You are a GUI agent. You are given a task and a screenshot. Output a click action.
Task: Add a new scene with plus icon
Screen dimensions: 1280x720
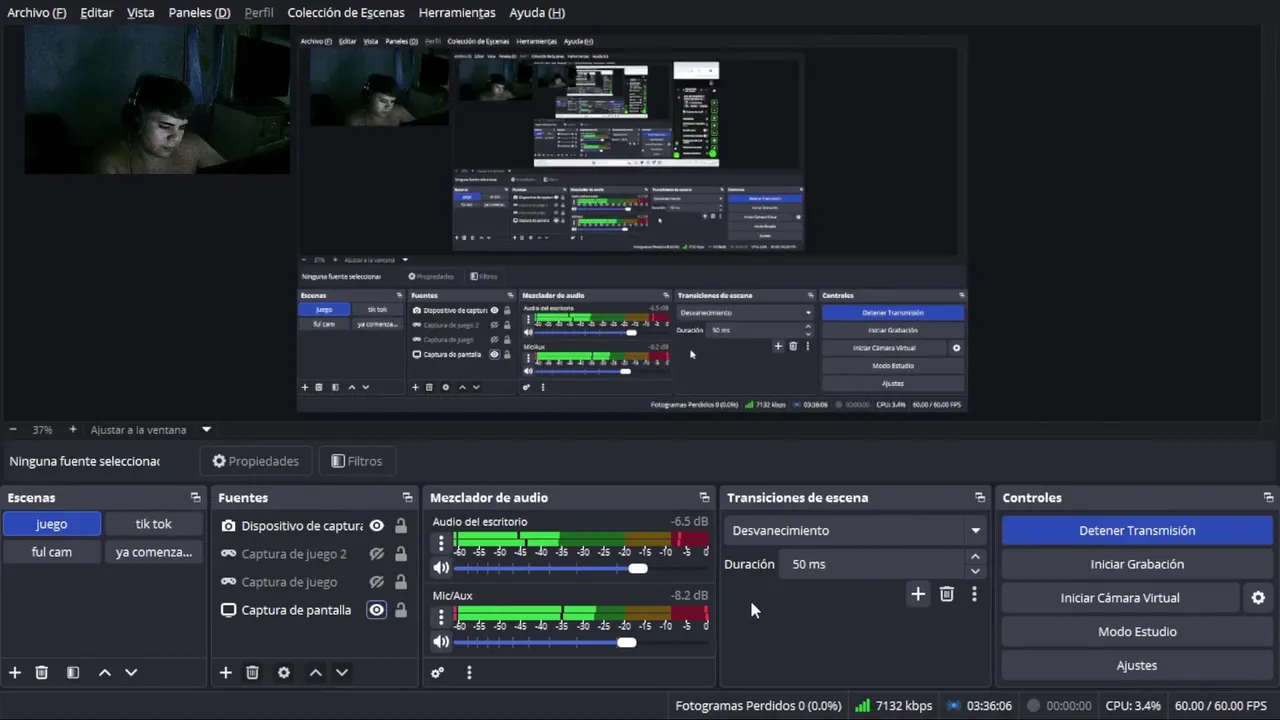(x=14, y=673)
